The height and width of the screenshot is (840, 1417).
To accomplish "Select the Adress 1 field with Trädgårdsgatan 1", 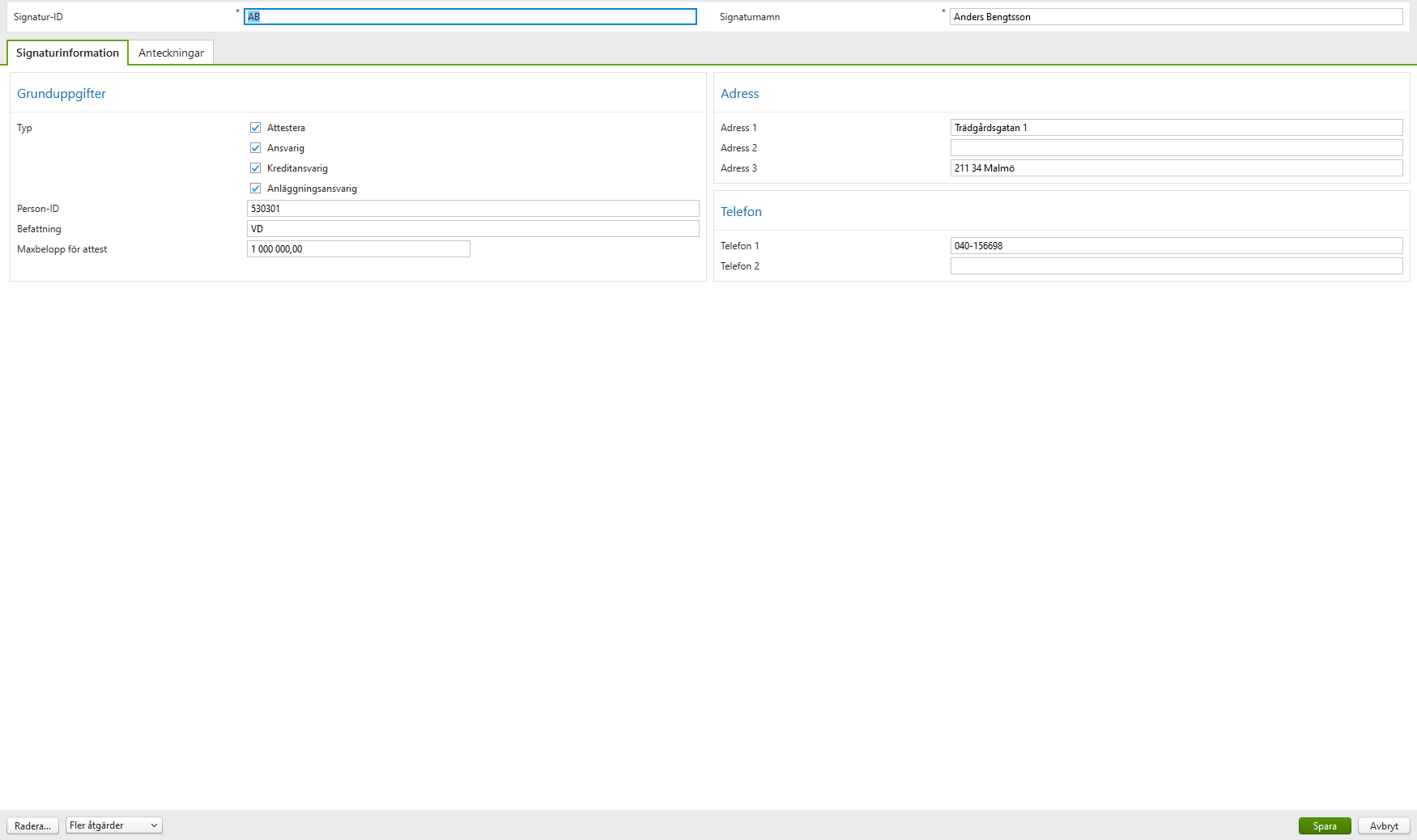I will tap(1176, 127).
